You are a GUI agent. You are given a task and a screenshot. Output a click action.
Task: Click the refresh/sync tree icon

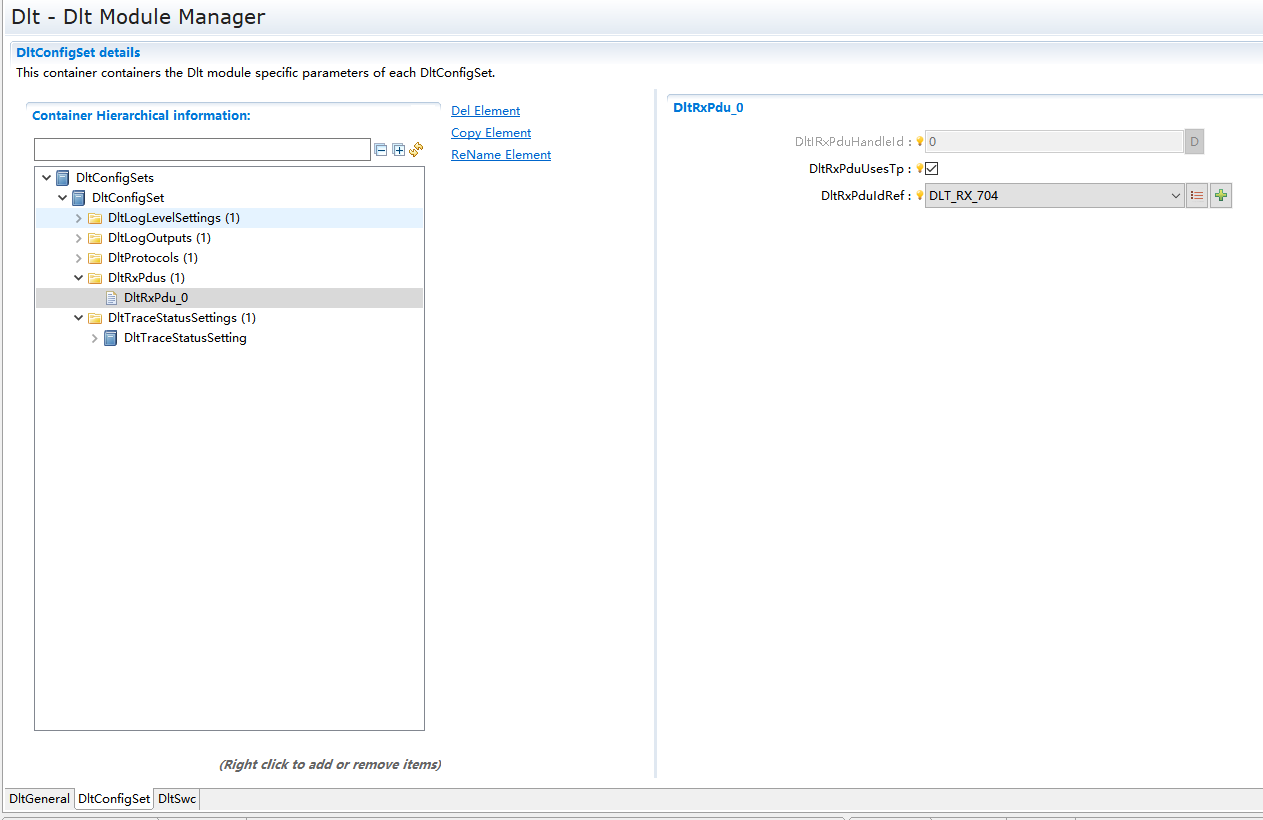point(416,150)
